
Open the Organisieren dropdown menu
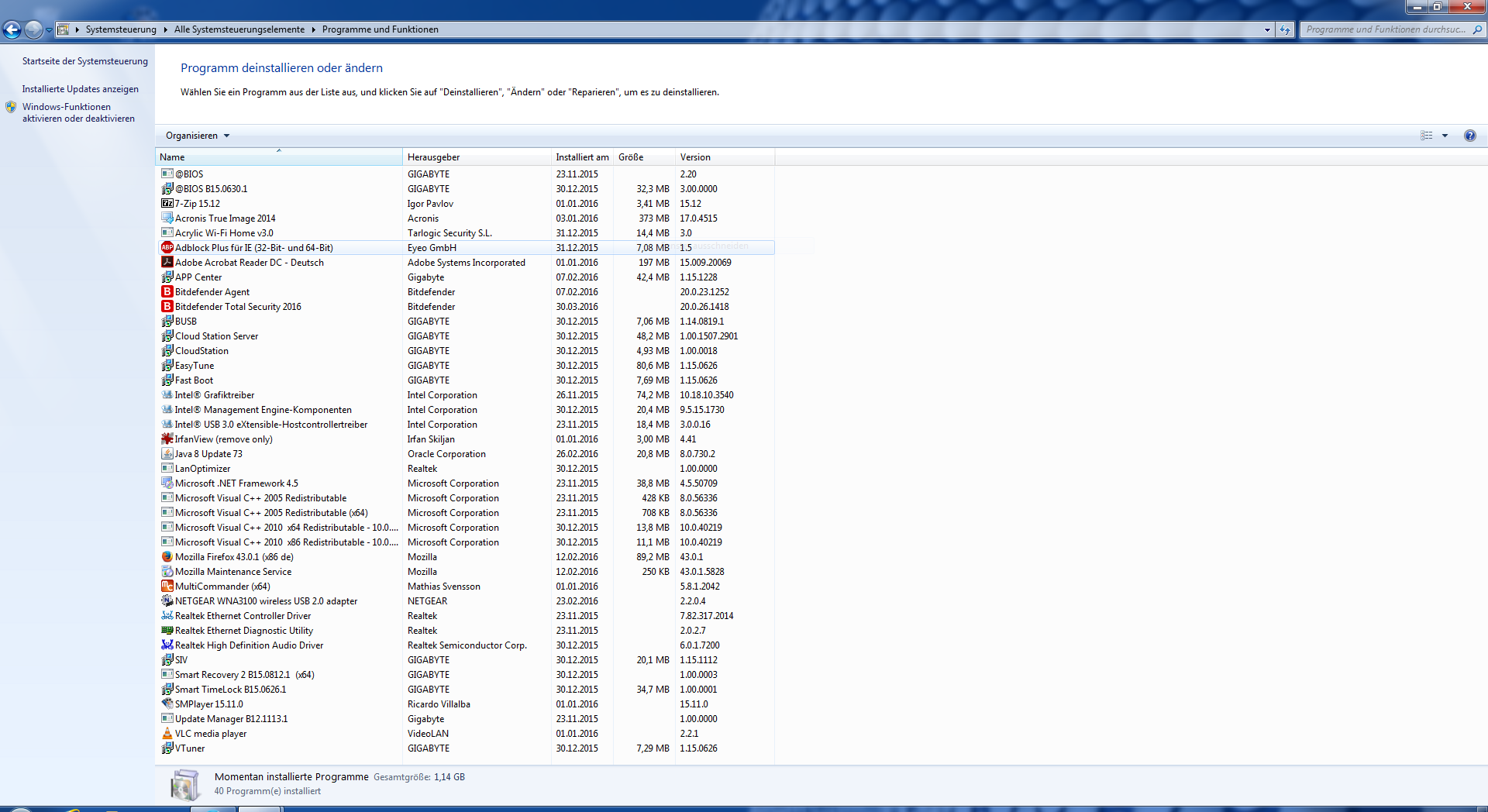[x=198, y=136]
